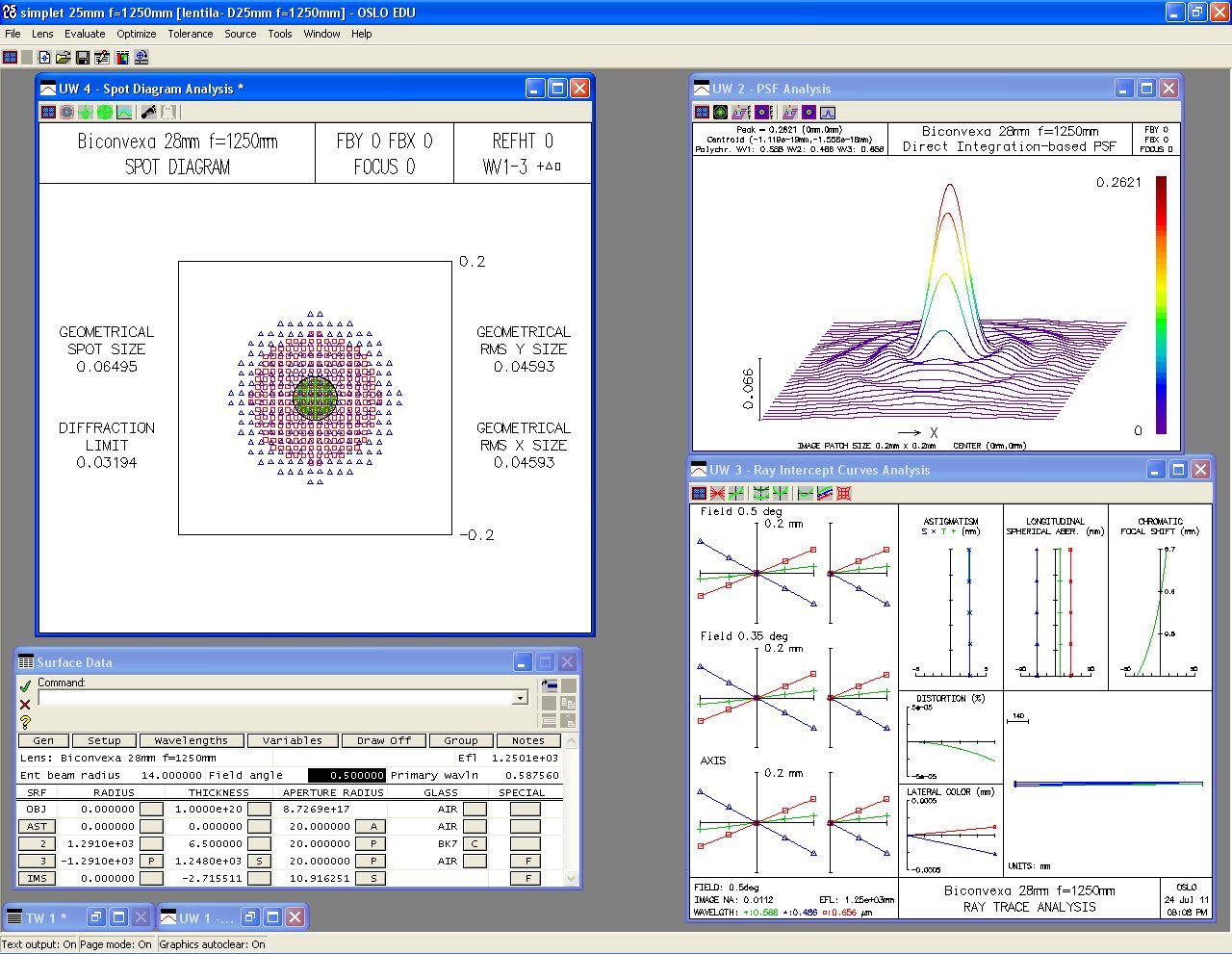The image size is (1232, 954).
Task: Click the Setup Window icon in UW 2 PSF toolbar
Action: pyautogui.click(x=702, y=113)
